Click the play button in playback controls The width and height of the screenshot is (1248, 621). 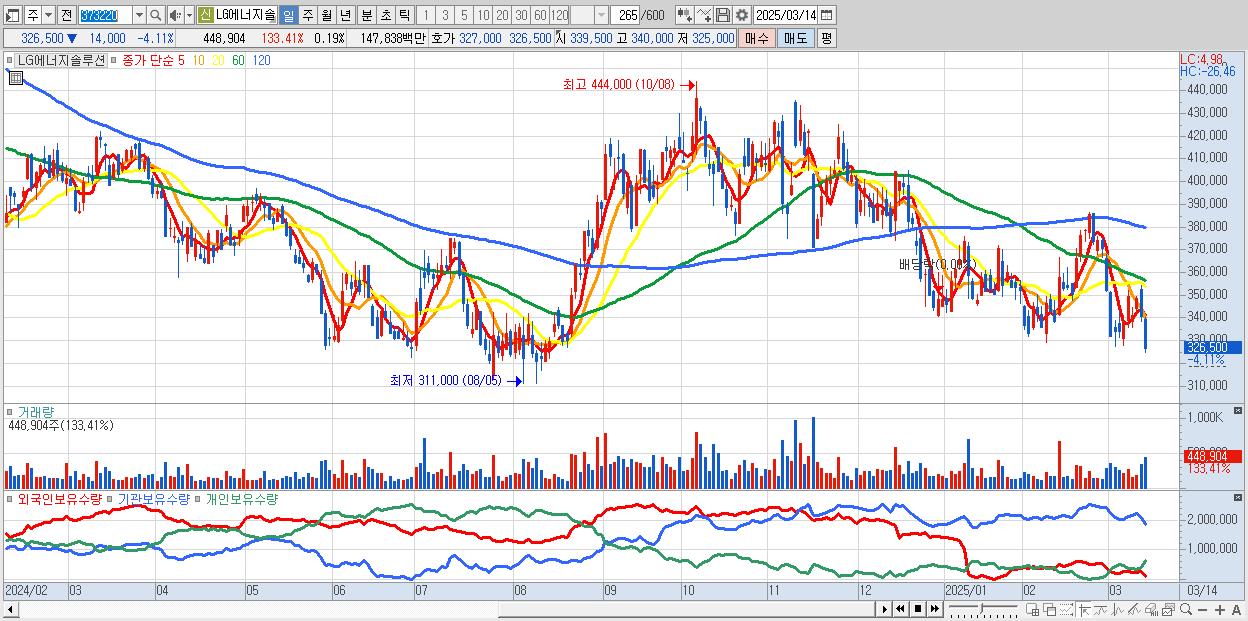885,609
